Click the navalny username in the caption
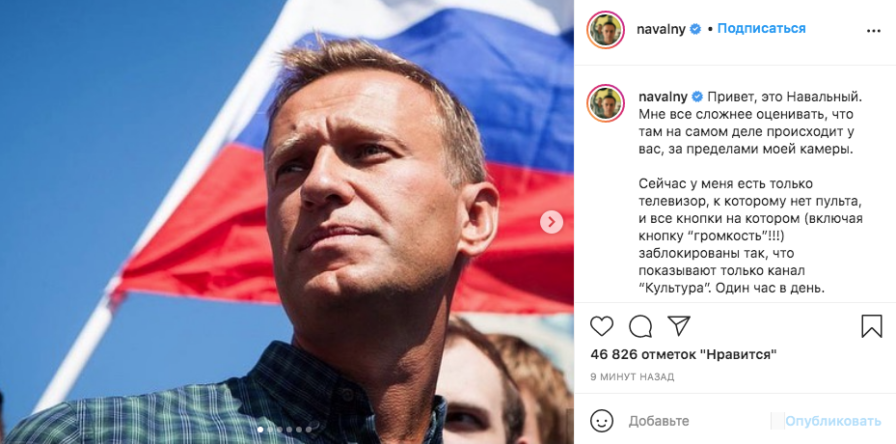This screenshot has width=896, height=444. 662,97
